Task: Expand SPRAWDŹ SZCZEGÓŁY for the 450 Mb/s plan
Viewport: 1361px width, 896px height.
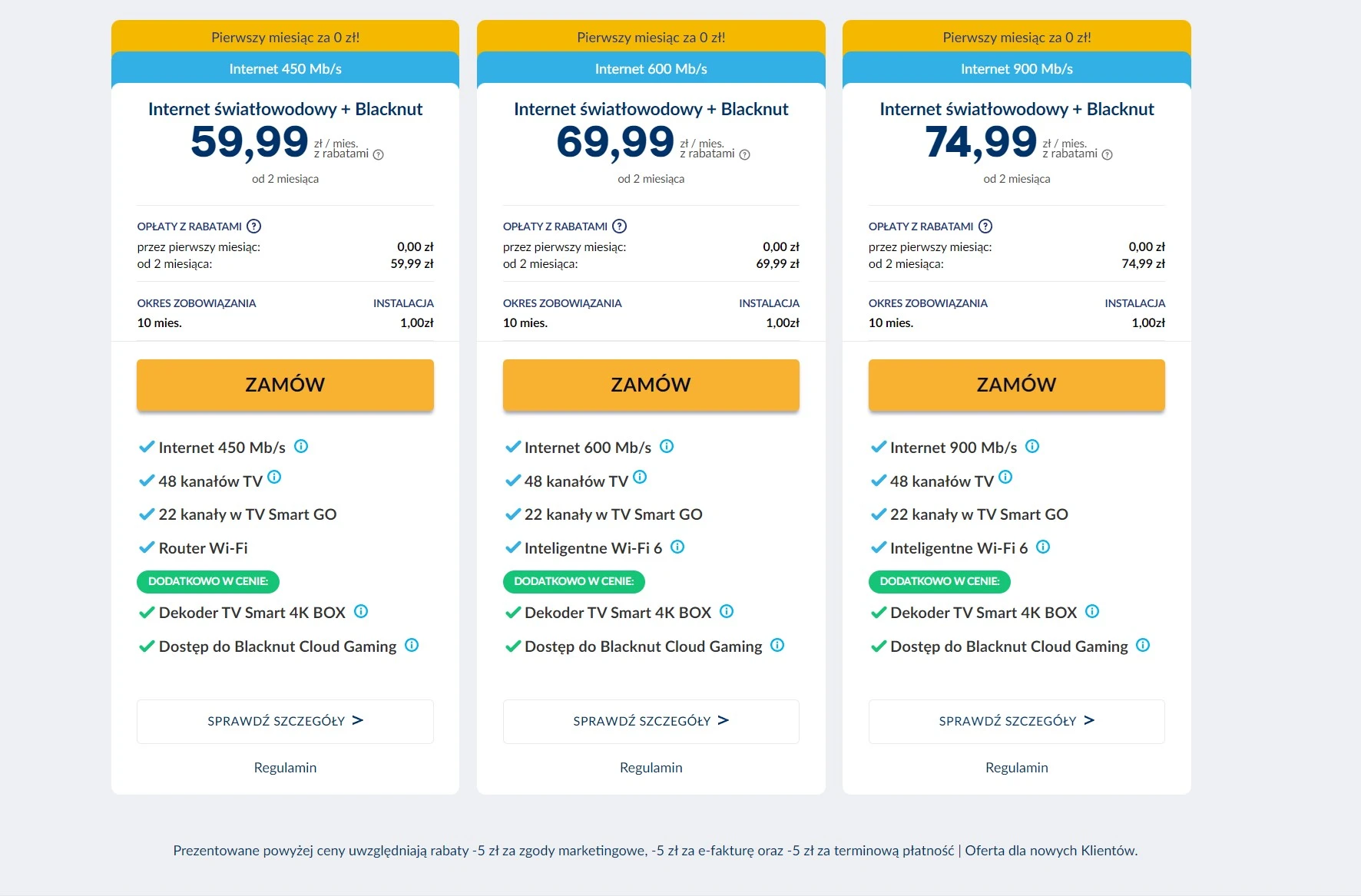Action: pyautogui.click(x=285, y=721)
